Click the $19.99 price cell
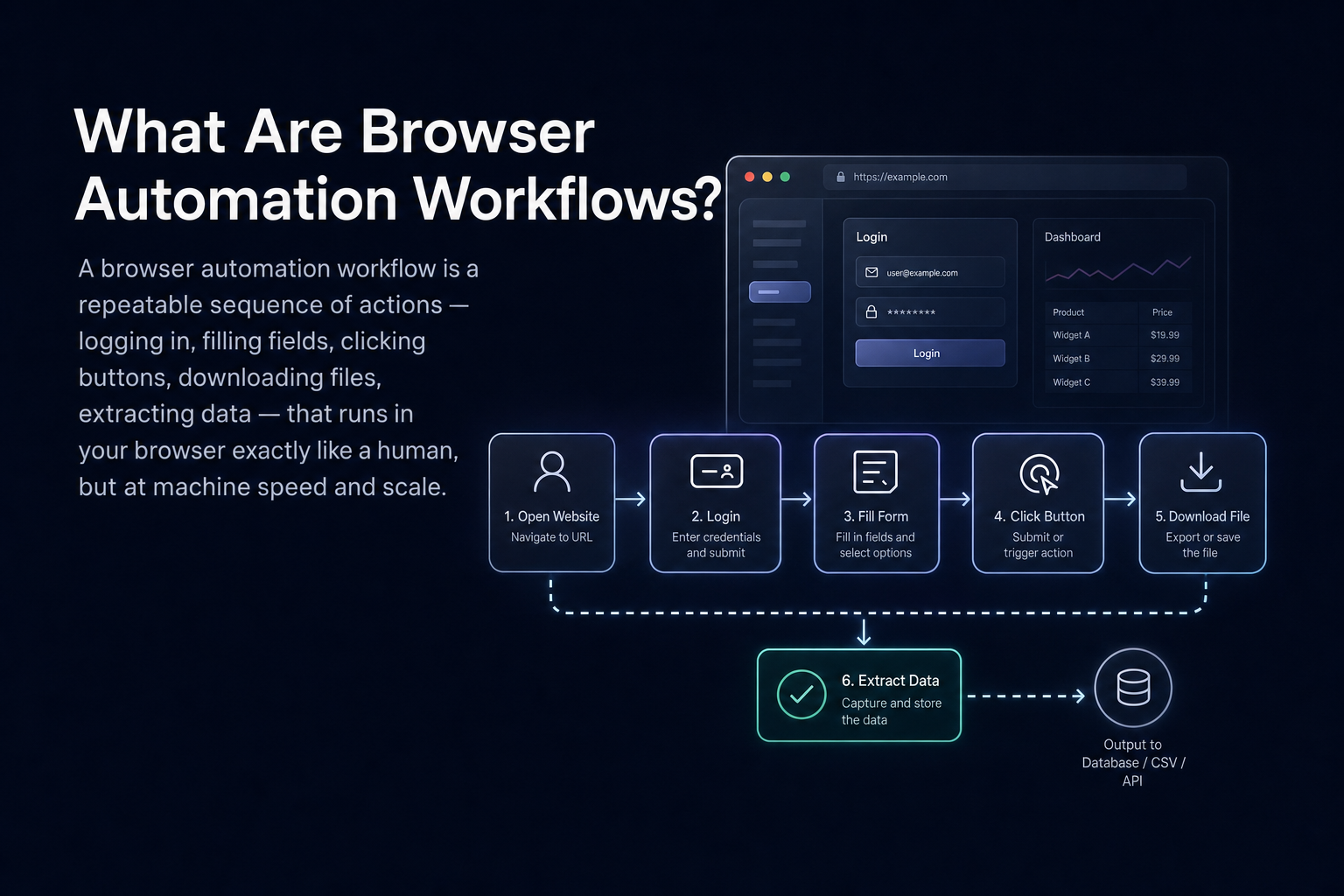Image resolution: width=1344 pixels, height=896 pixels. pos(1165,335)
